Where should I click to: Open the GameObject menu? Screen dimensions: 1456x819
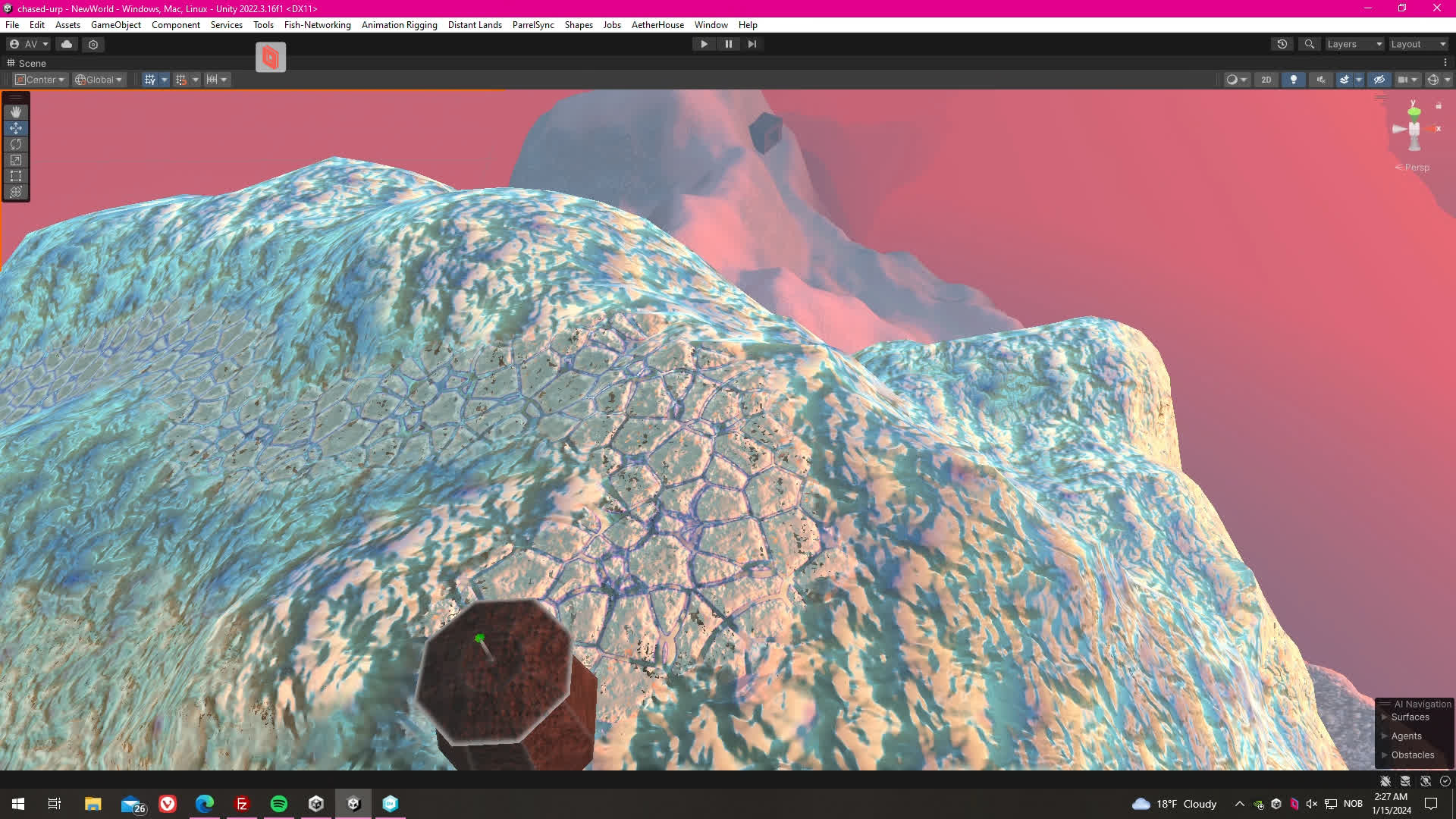point(115,25)
